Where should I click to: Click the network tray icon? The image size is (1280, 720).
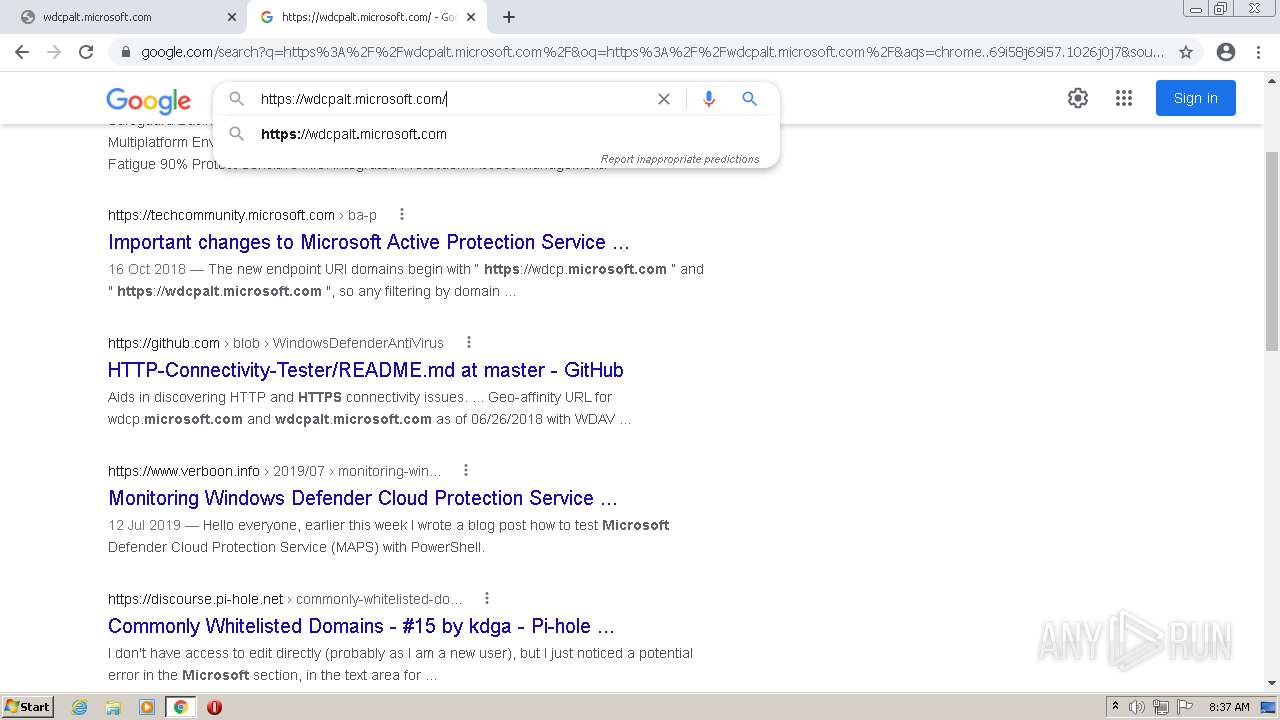pyautogui.click(x=1161, y=707)
